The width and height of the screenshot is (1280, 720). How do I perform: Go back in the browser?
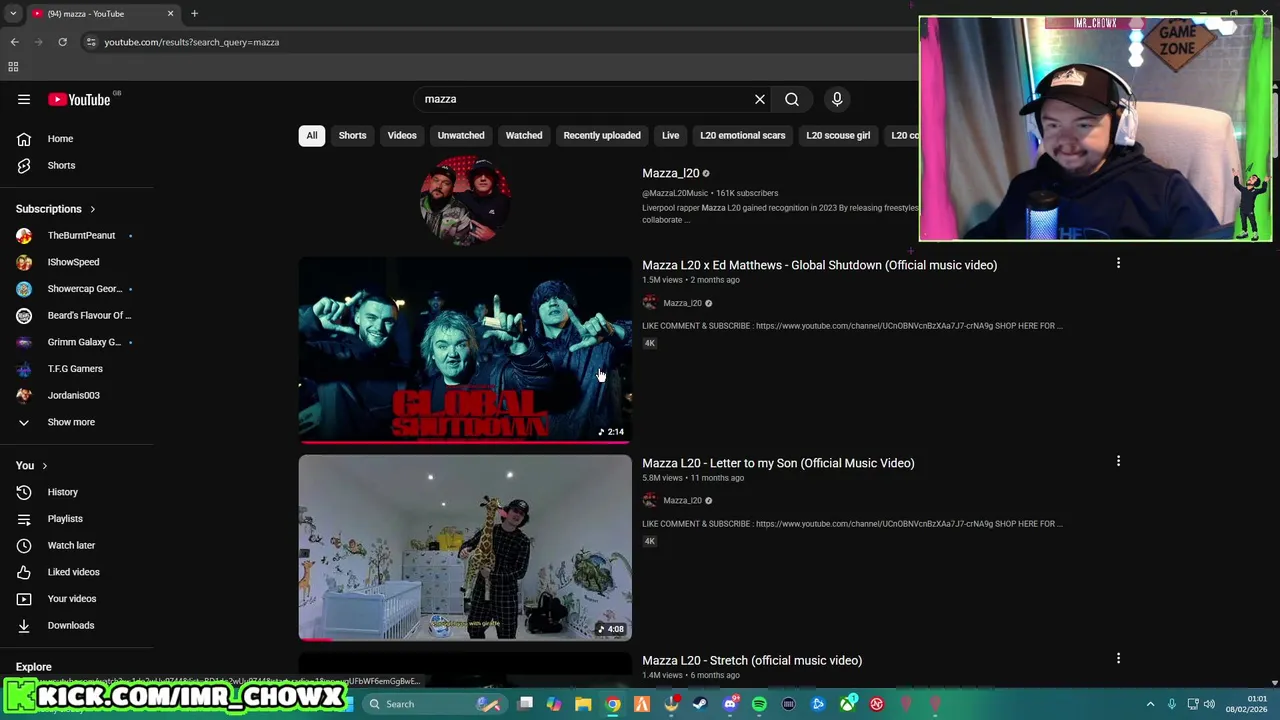(14, 42)
